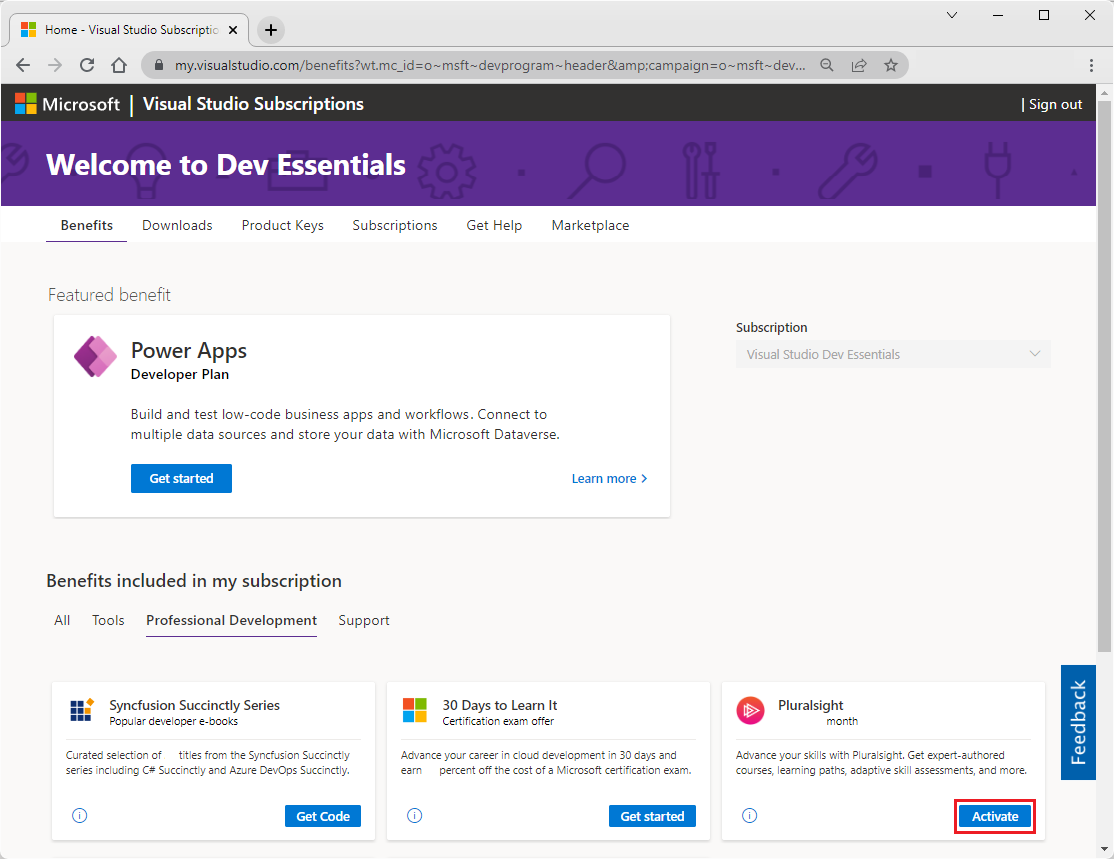Open info icon on Syncfusion card
The image size is (1114, 859).
[80, 816]
